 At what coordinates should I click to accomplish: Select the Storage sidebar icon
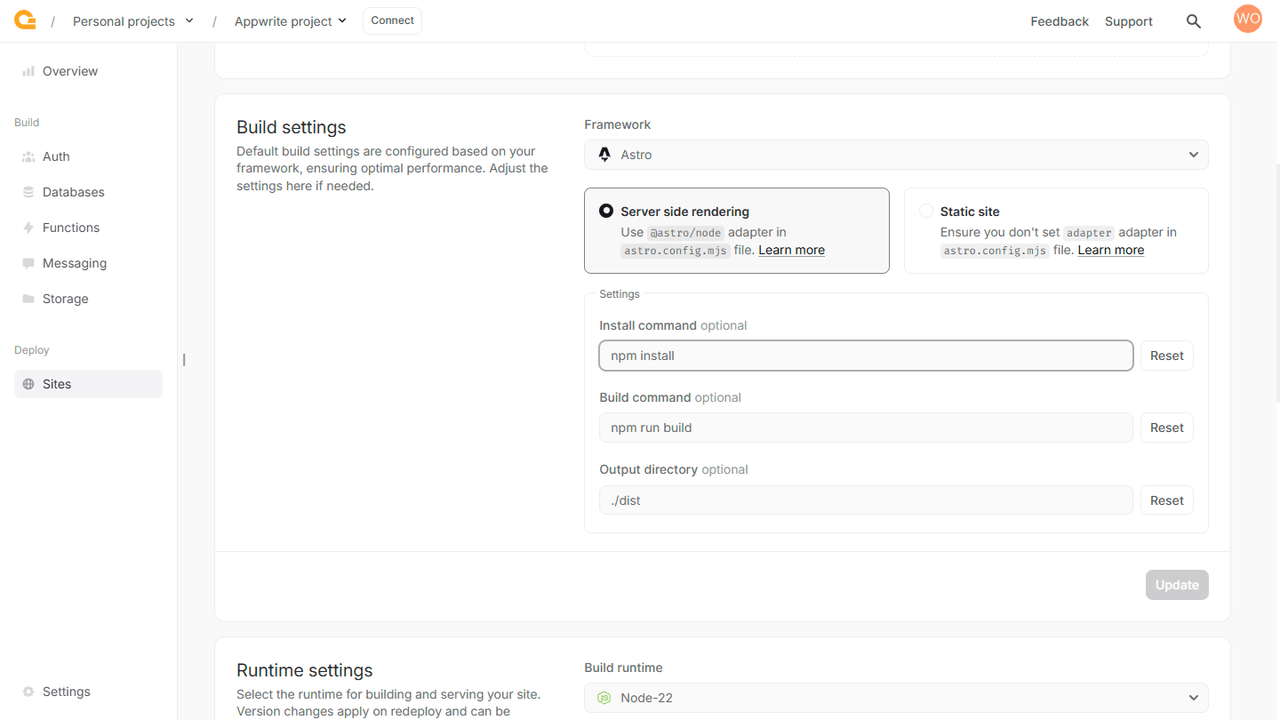click(x=26, y=298)
